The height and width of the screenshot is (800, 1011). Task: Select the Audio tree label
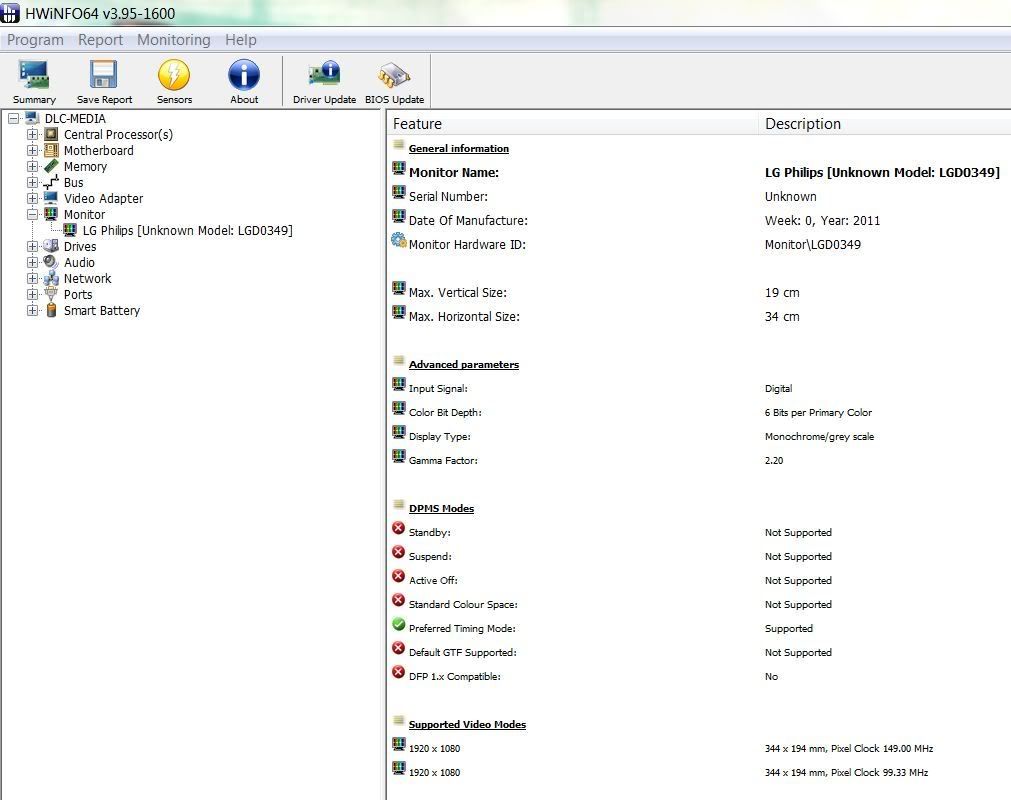[79, 262]
